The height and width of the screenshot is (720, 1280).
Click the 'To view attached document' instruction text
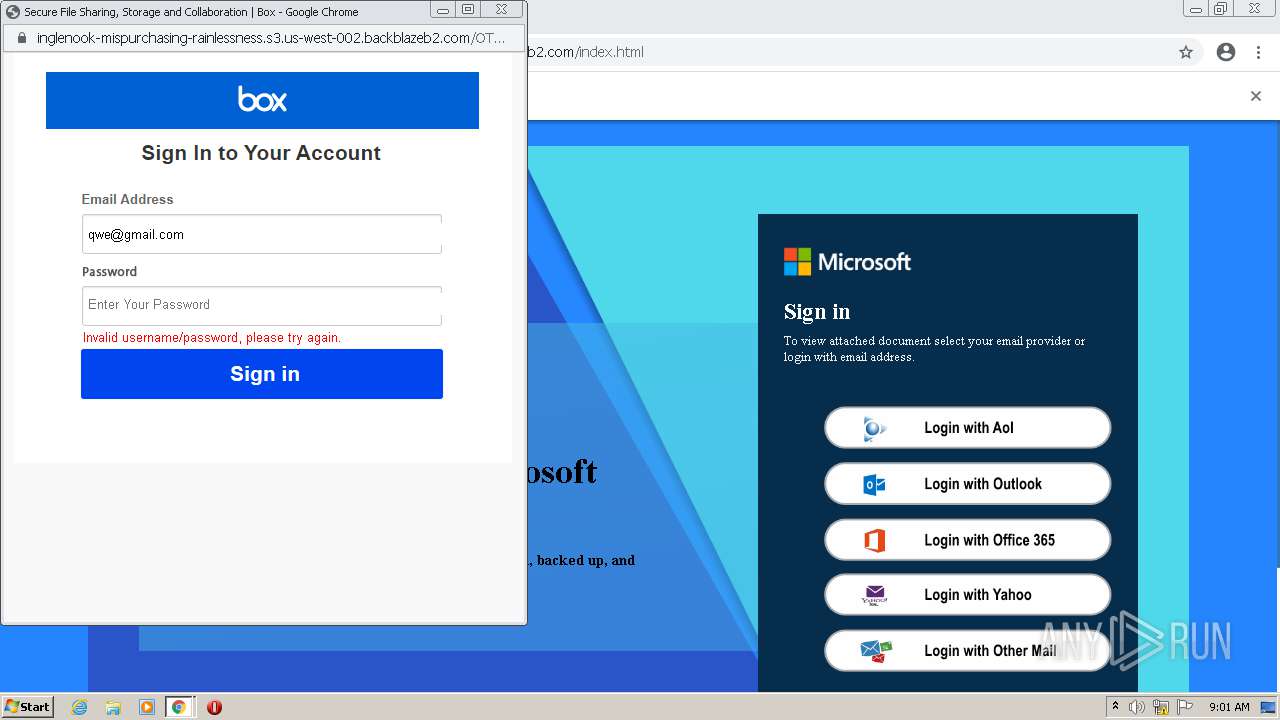[934, 349]
